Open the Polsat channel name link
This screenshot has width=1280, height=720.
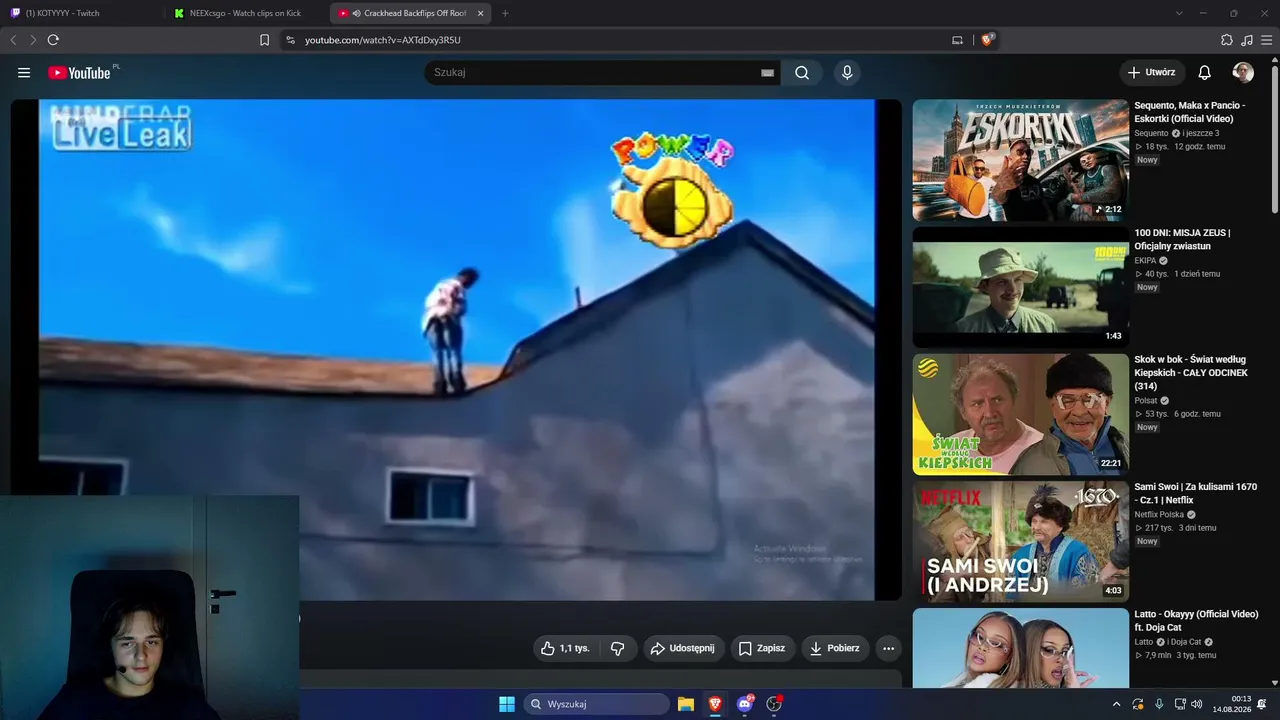click(1145, 401)
